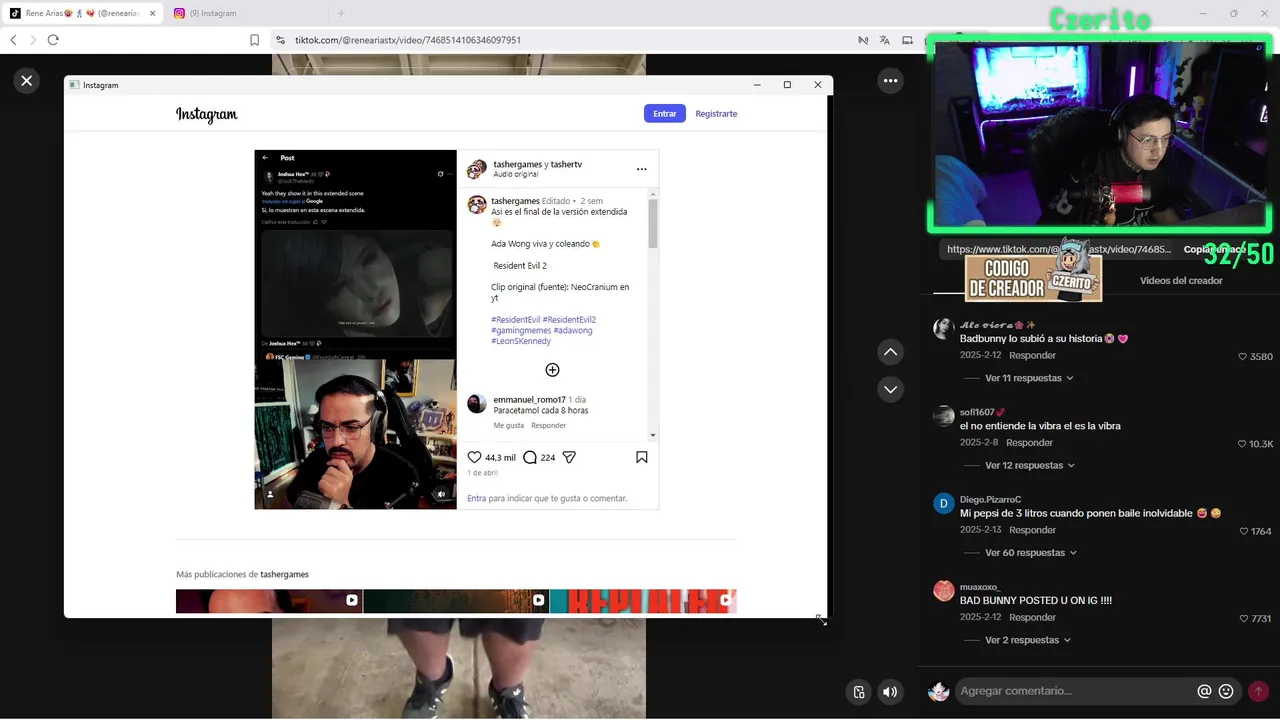
Task: Post the comment with the red arrow button
Action: (x=1258, y=691)
